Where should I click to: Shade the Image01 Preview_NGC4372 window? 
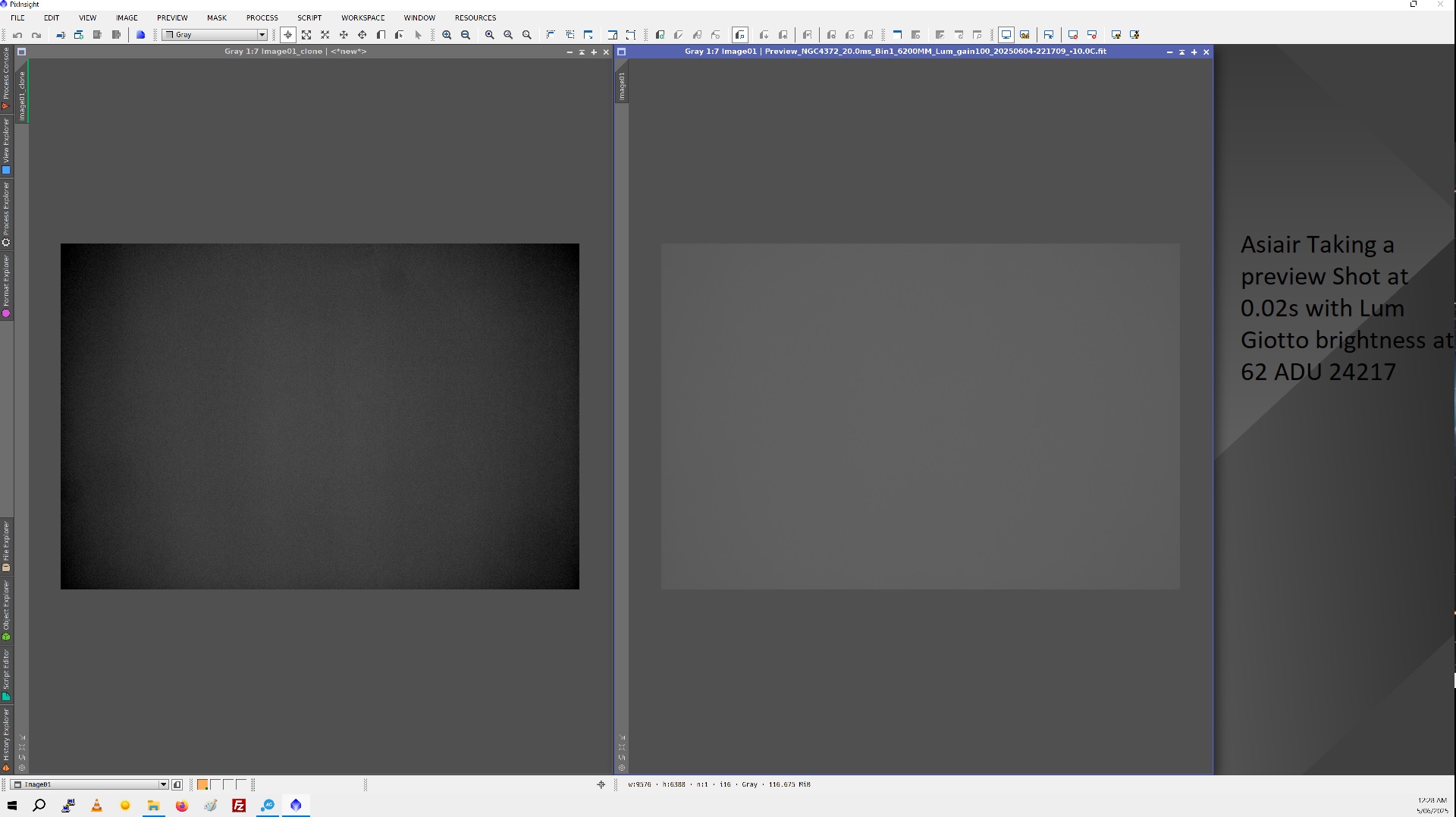(x=1181, y=52)
